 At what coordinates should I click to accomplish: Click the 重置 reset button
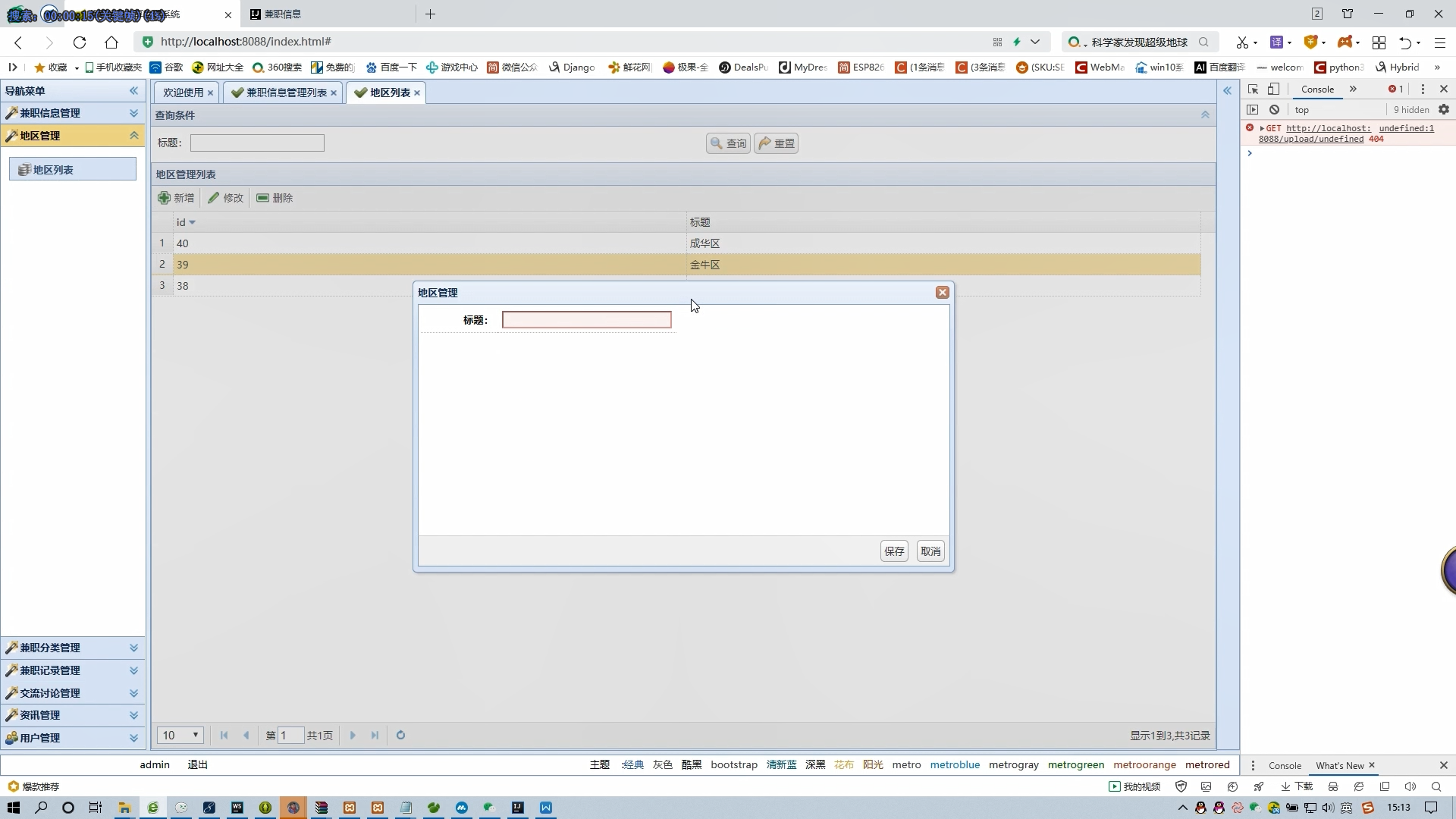pos(776,143)
